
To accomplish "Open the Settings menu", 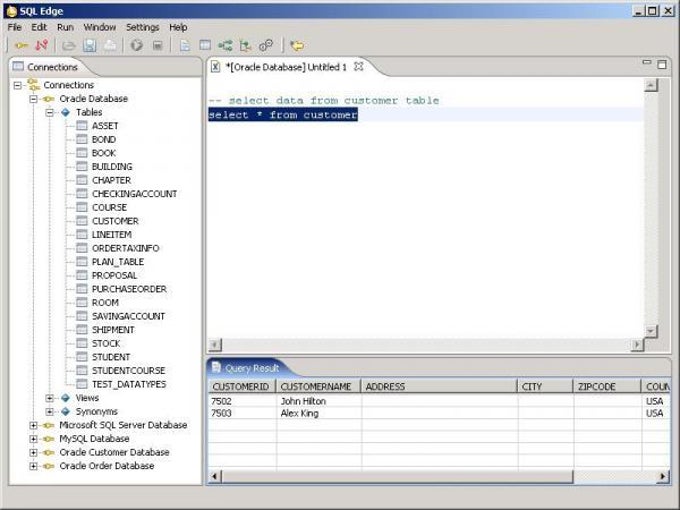I will (142, 27).
